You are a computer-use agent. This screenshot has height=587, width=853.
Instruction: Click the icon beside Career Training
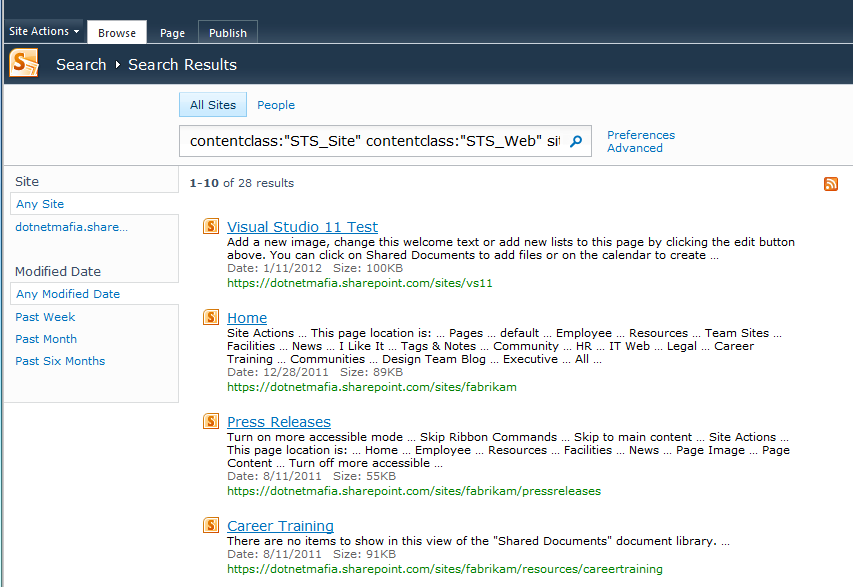point(211,525)
